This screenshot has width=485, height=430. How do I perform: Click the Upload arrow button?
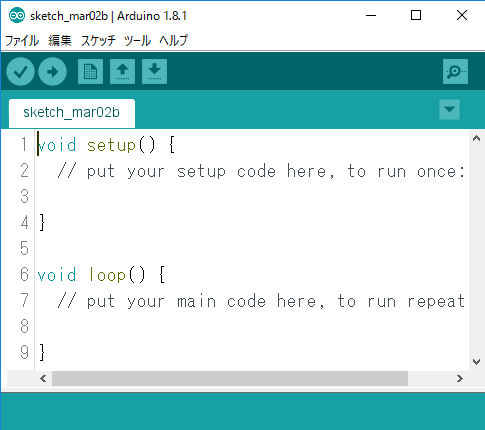tap(52, 72)
